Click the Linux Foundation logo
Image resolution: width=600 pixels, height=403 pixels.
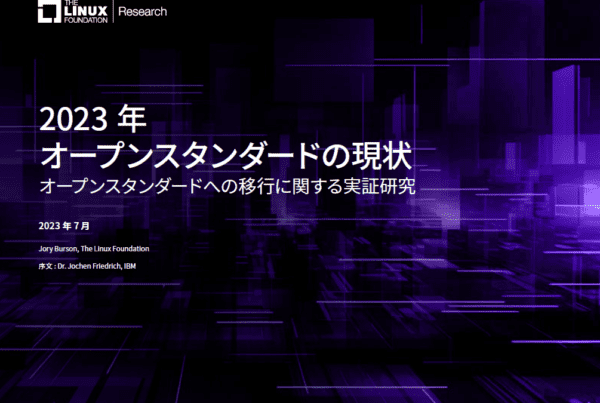[x=73, y=11]
